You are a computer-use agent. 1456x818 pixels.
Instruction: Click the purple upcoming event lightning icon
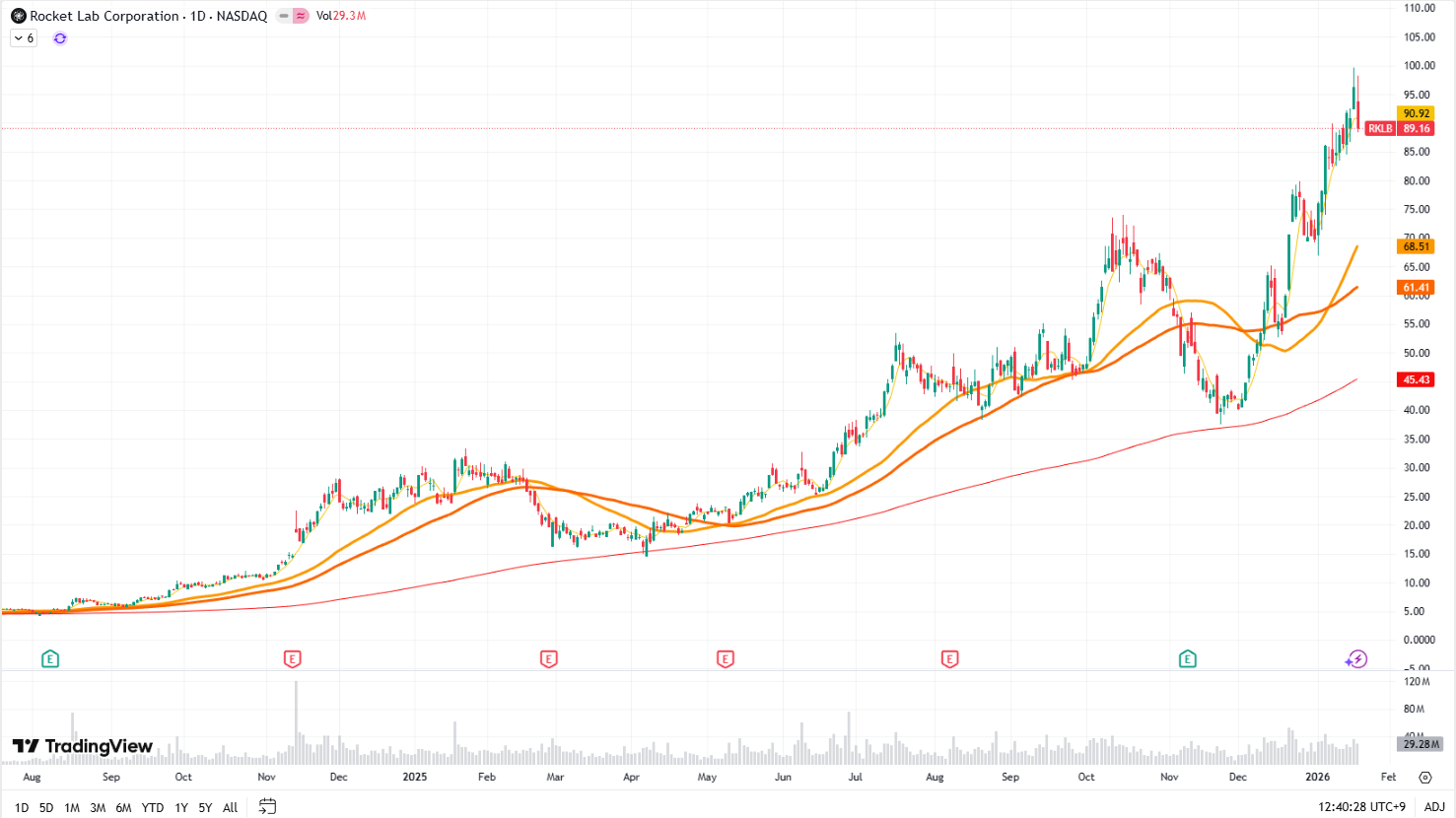1356,659
